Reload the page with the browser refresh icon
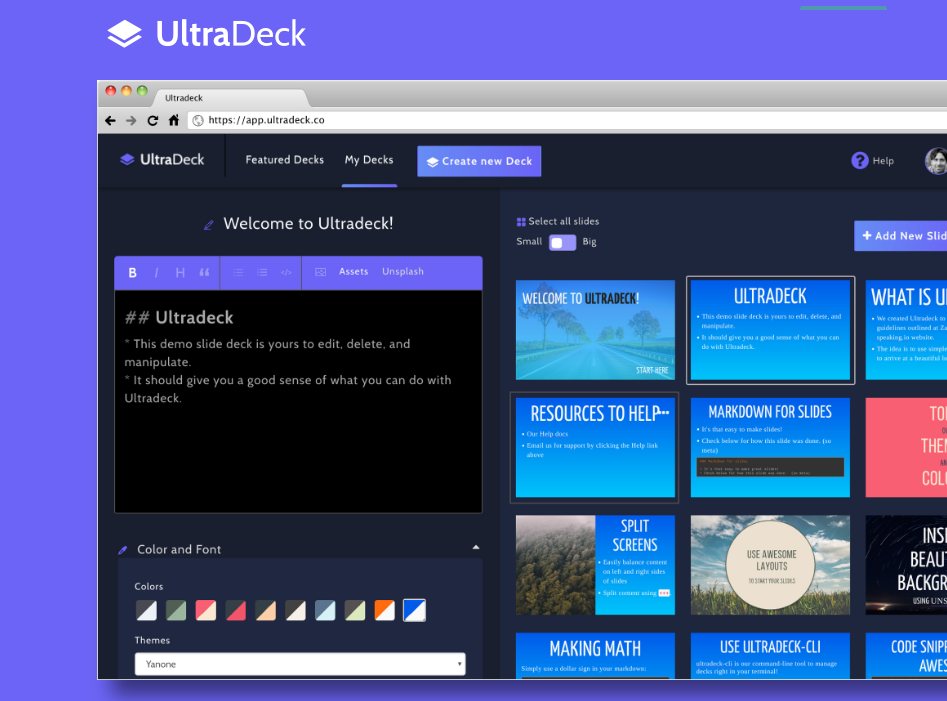This screenshot has height=701, width=947. 153,120
